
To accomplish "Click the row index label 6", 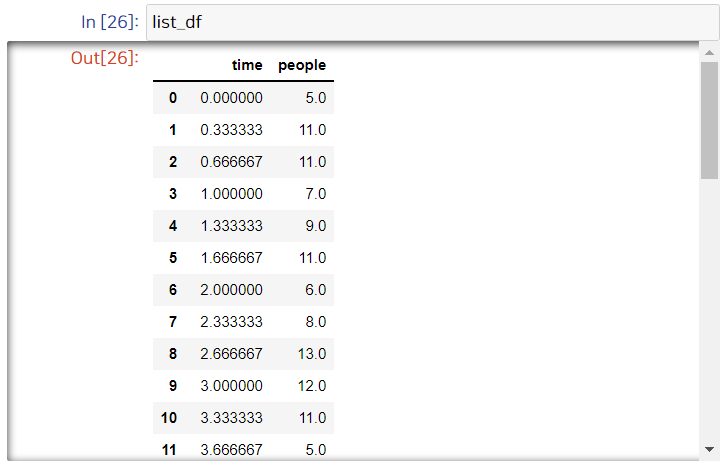I will [173, 290].
